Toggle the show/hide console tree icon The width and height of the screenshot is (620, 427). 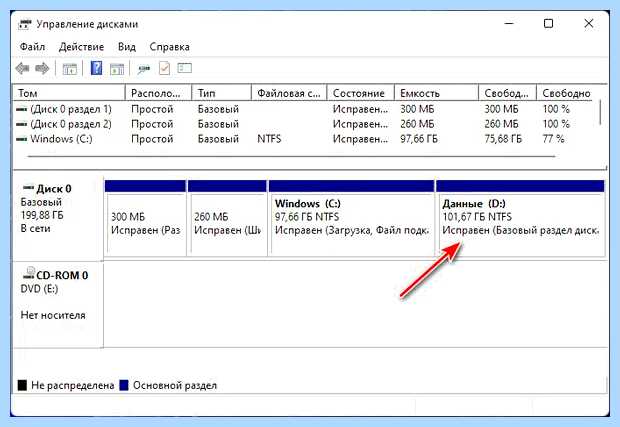pos(70,69)
